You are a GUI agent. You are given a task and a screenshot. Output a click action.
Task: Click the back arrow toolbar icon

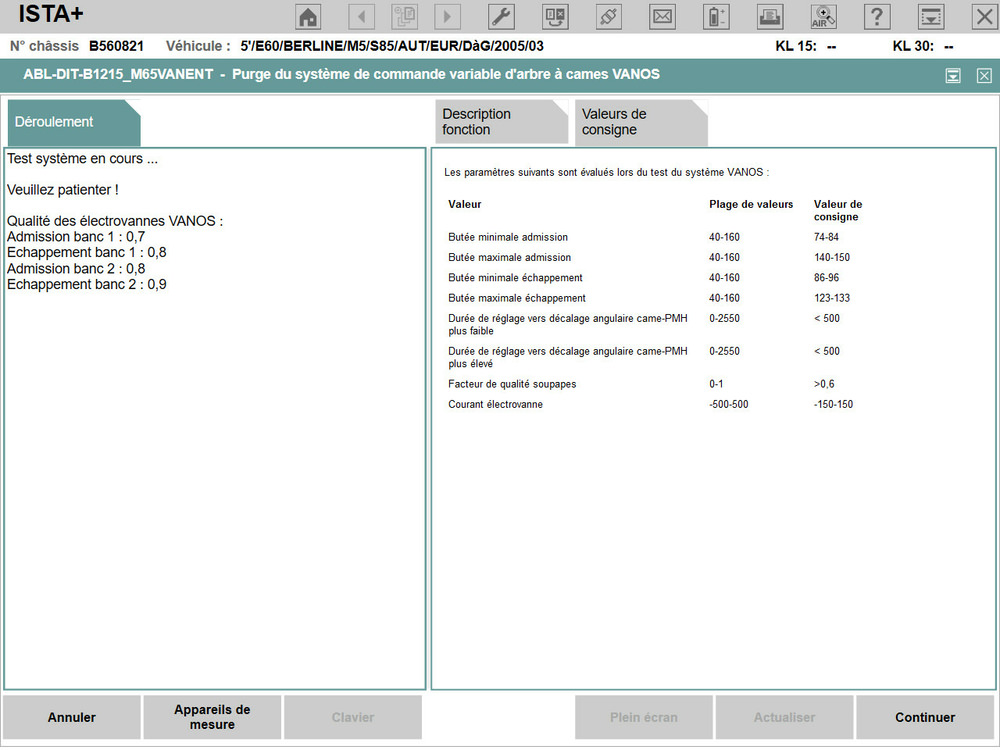coord(362,17)
